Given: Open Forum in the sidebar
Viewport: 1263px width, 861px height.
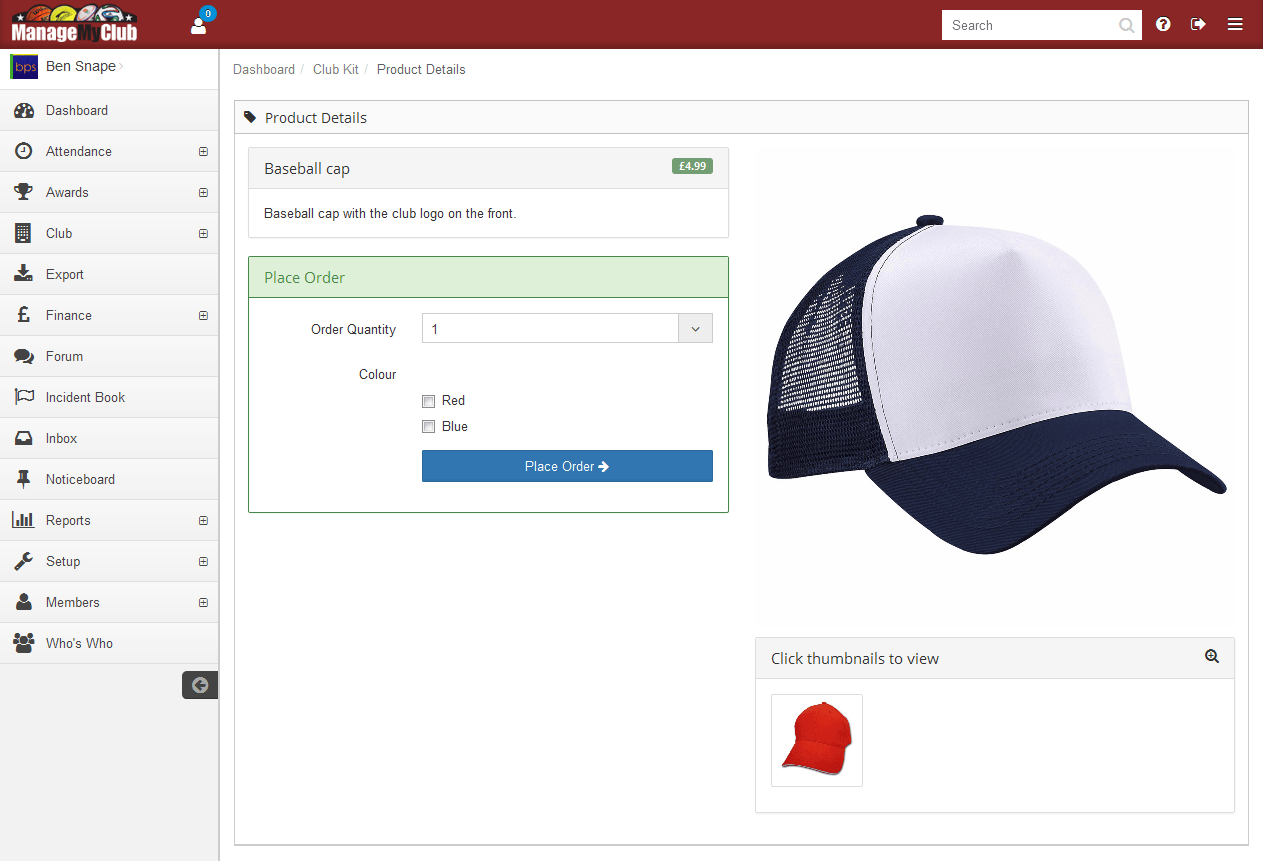Looking at the screenshot, I should point(109,356).
